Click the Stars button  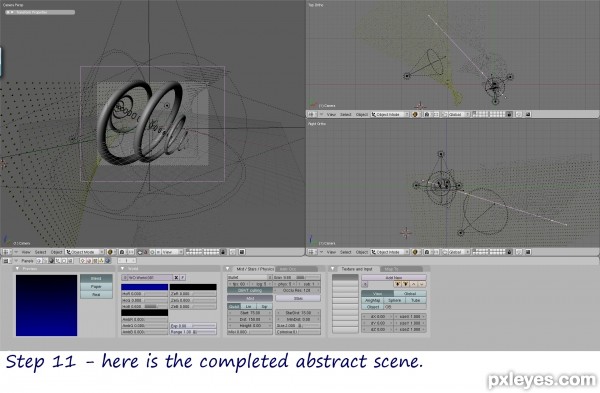click(x=298, y=298)
